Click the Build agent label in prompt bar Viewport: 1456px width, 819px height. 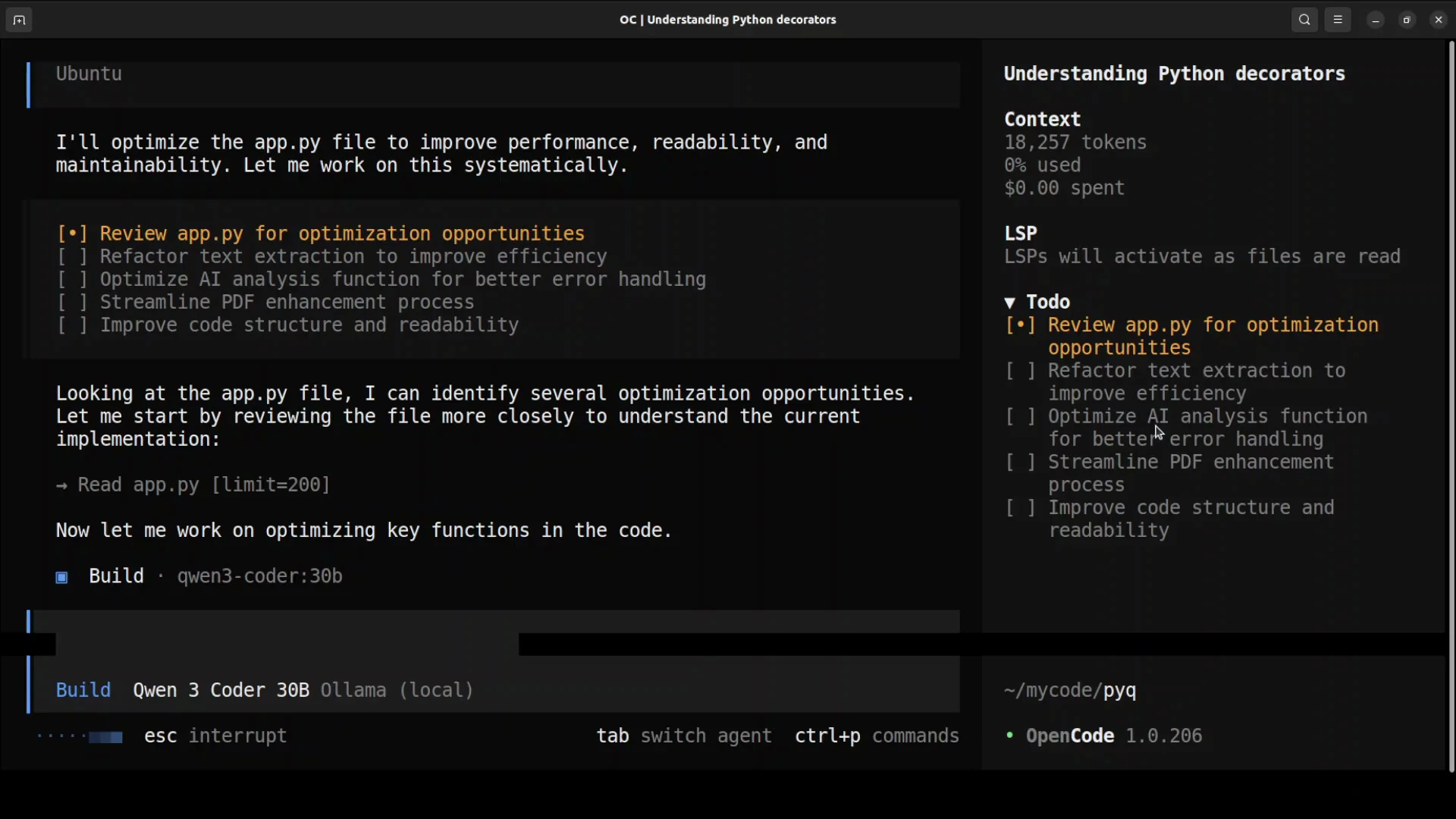(83, 690)
